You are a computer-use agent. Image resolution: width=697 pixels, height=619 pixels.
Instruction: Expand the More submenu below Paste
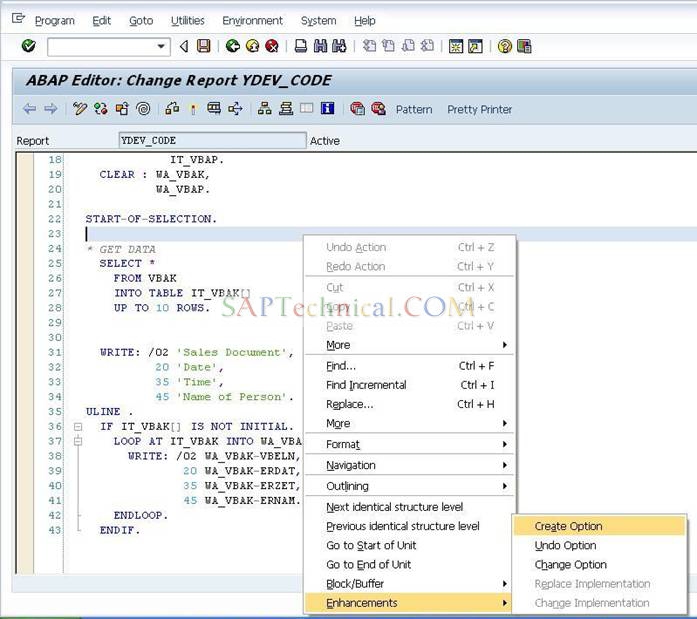coord(410,345)
